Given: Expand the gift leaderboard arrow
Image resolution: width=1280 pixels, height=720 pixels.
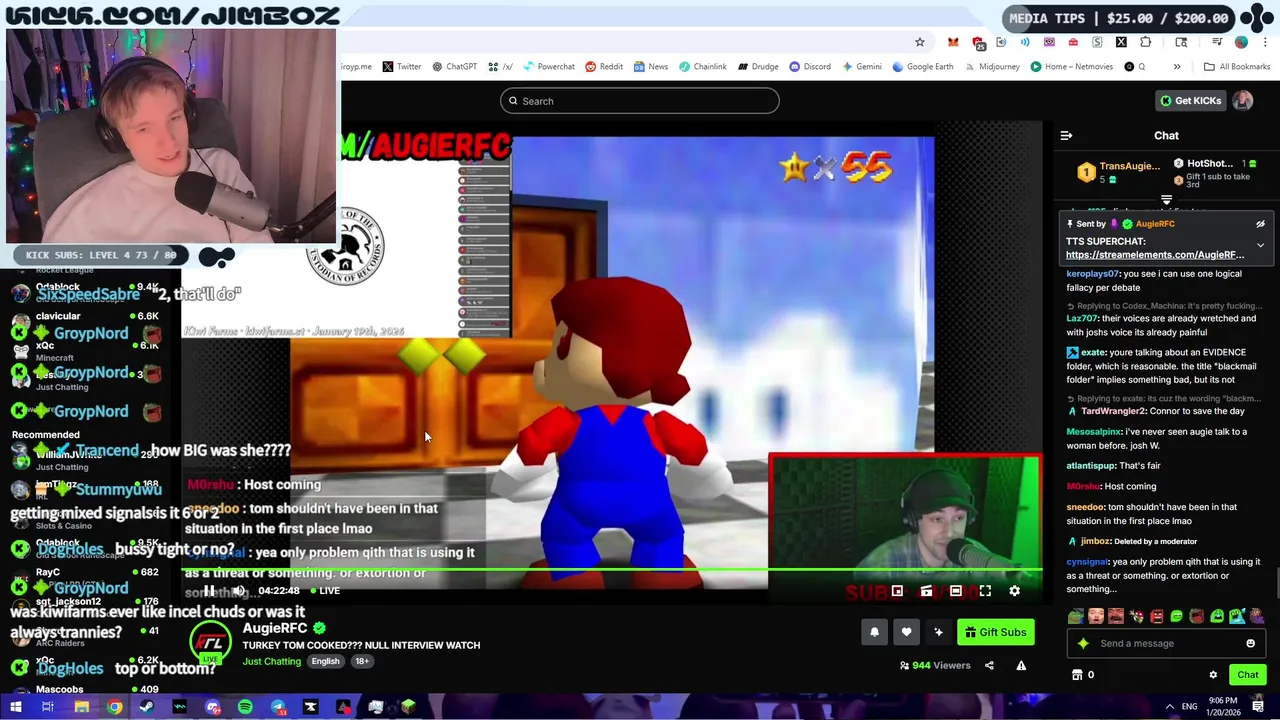Looking at the screenshot, I should pos(1166,201).
